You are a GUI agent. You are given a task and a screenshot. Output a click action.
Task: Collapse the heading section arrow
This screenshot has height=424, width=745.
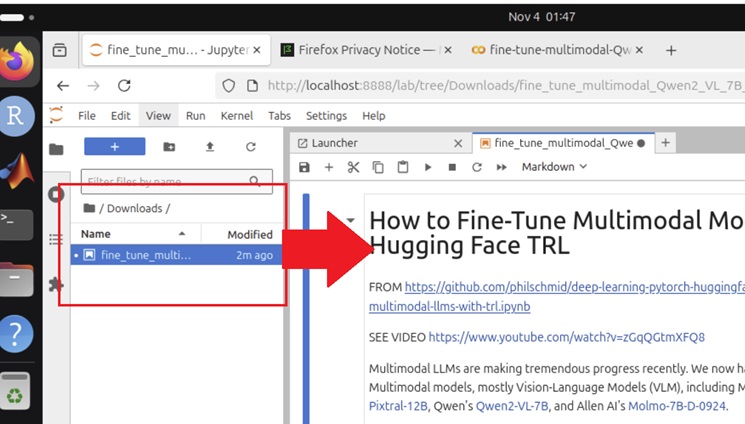click(351, 221)
